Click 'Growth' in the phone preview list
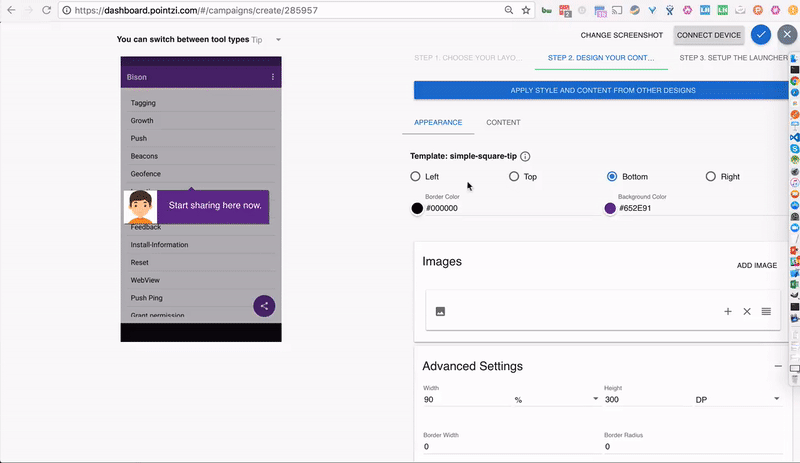Image resolution: width=800 pixels, height=463 pixels. 142,120
